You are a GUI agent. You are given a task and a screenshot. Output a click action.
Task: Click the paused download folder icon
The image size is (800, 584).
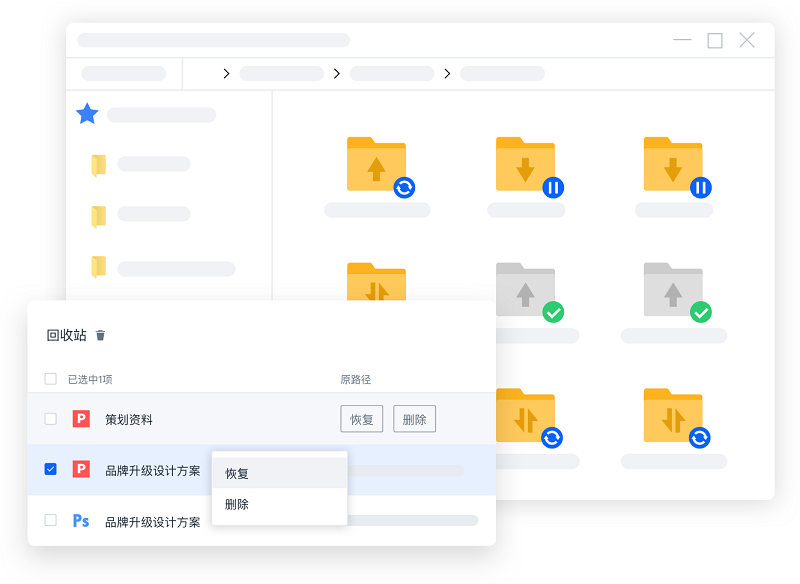(525, 162)
